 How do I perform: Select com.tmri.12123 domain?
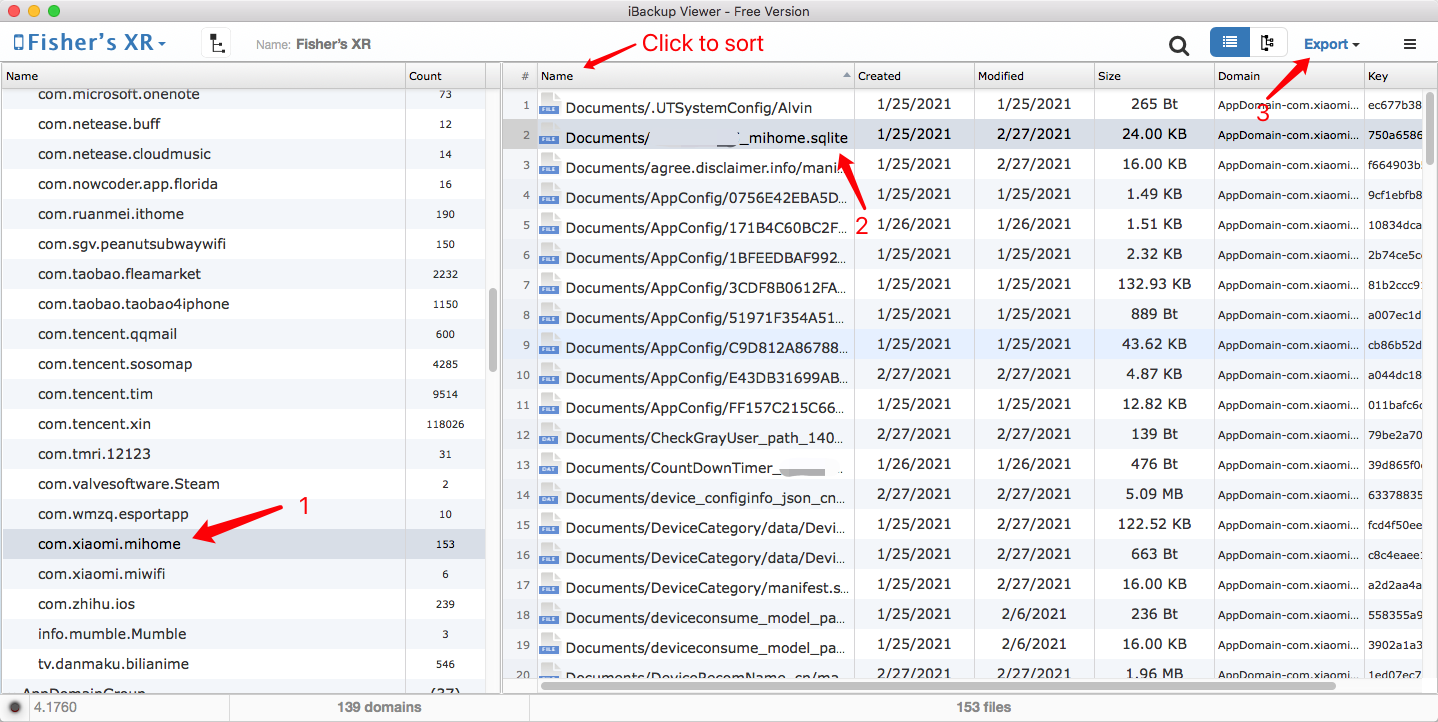tap(244, 454)
